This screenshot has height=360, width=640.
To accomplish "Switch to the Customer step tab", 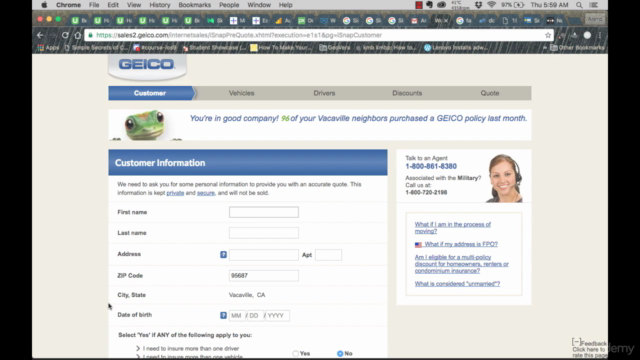I will [150, 93].
